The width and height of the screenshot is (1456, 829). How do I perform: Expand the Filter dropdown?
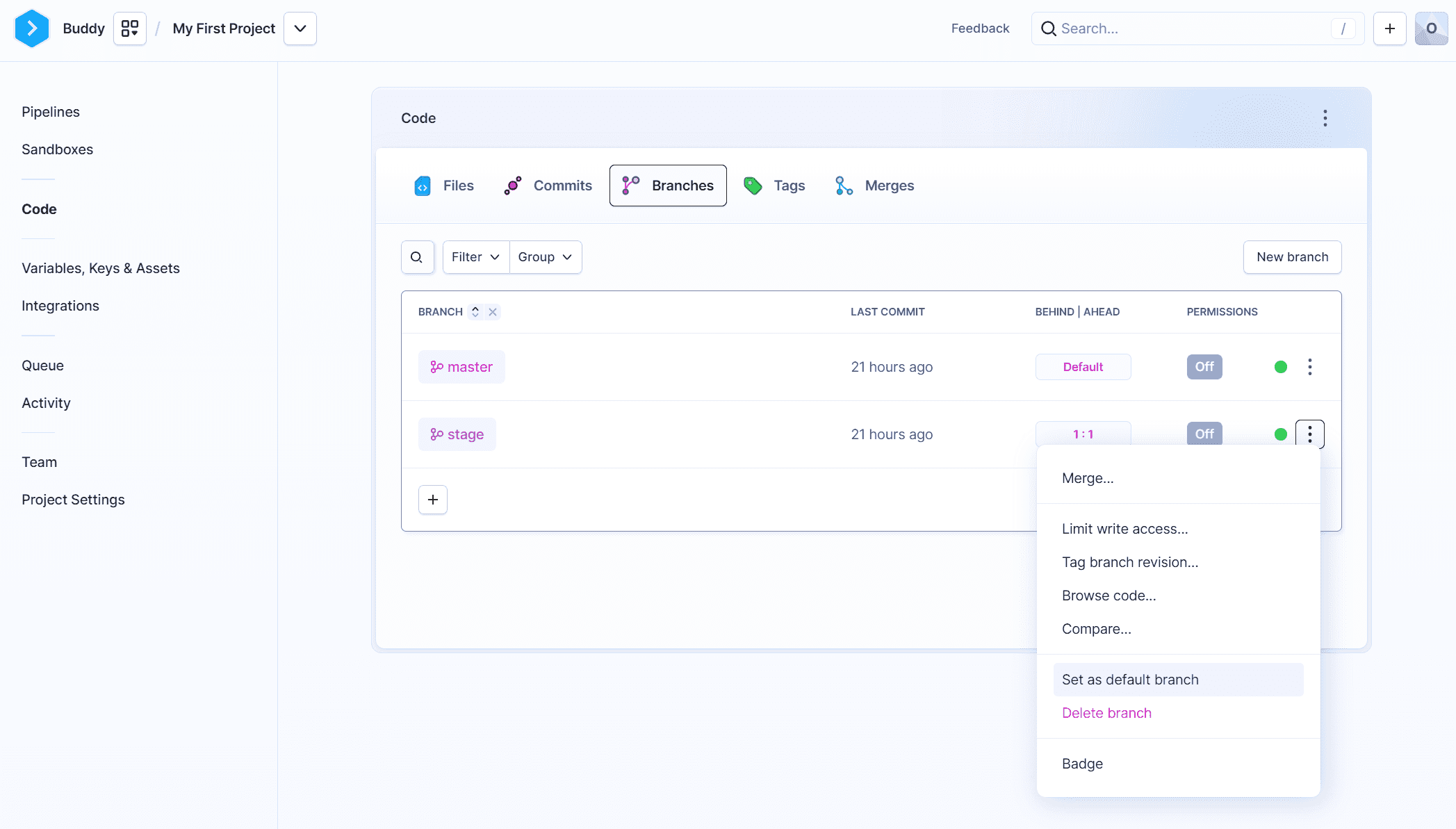475,257
